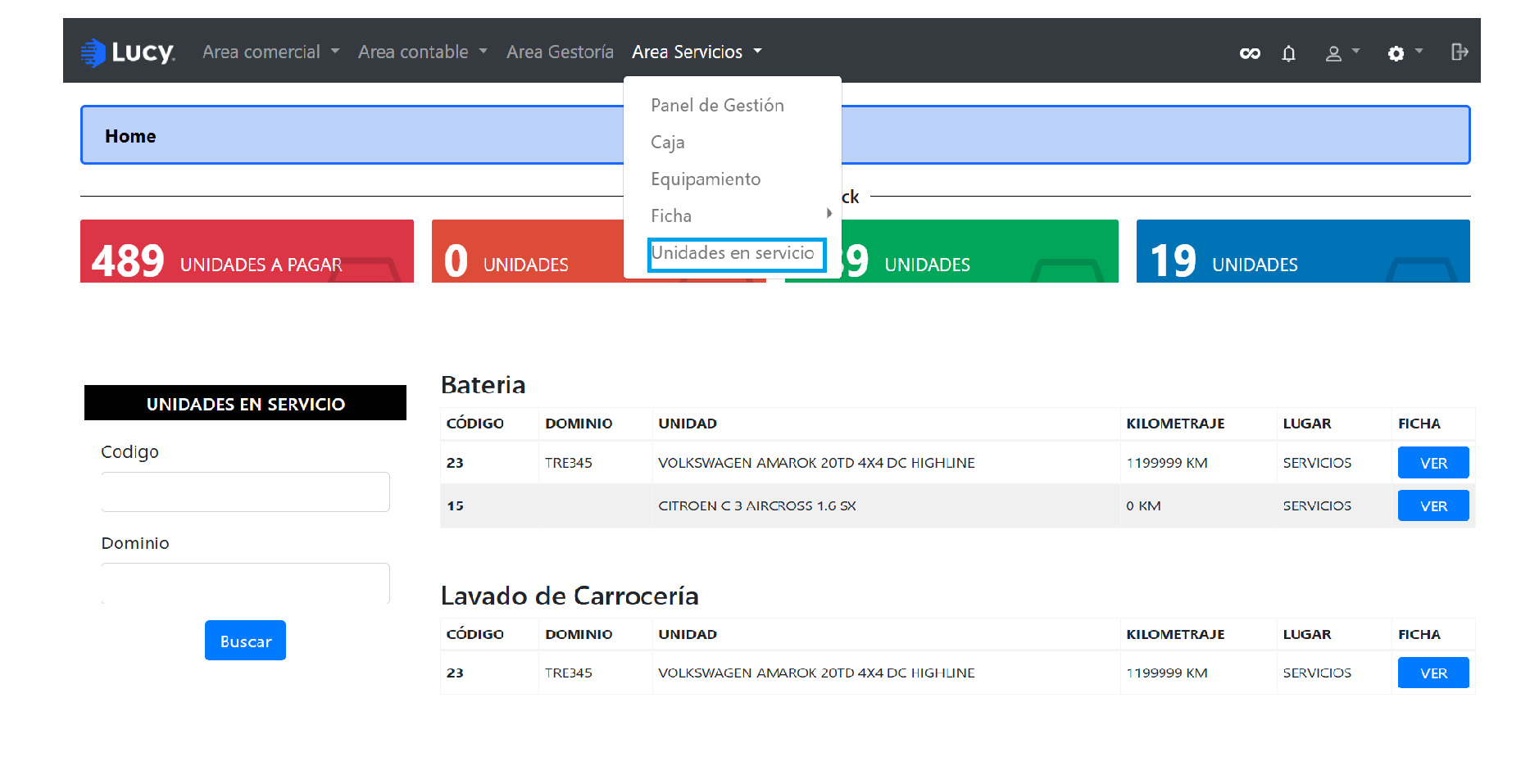The image size is (1530, 784).
Task: Expand the Area comercial dropdown
Action: 271,52
